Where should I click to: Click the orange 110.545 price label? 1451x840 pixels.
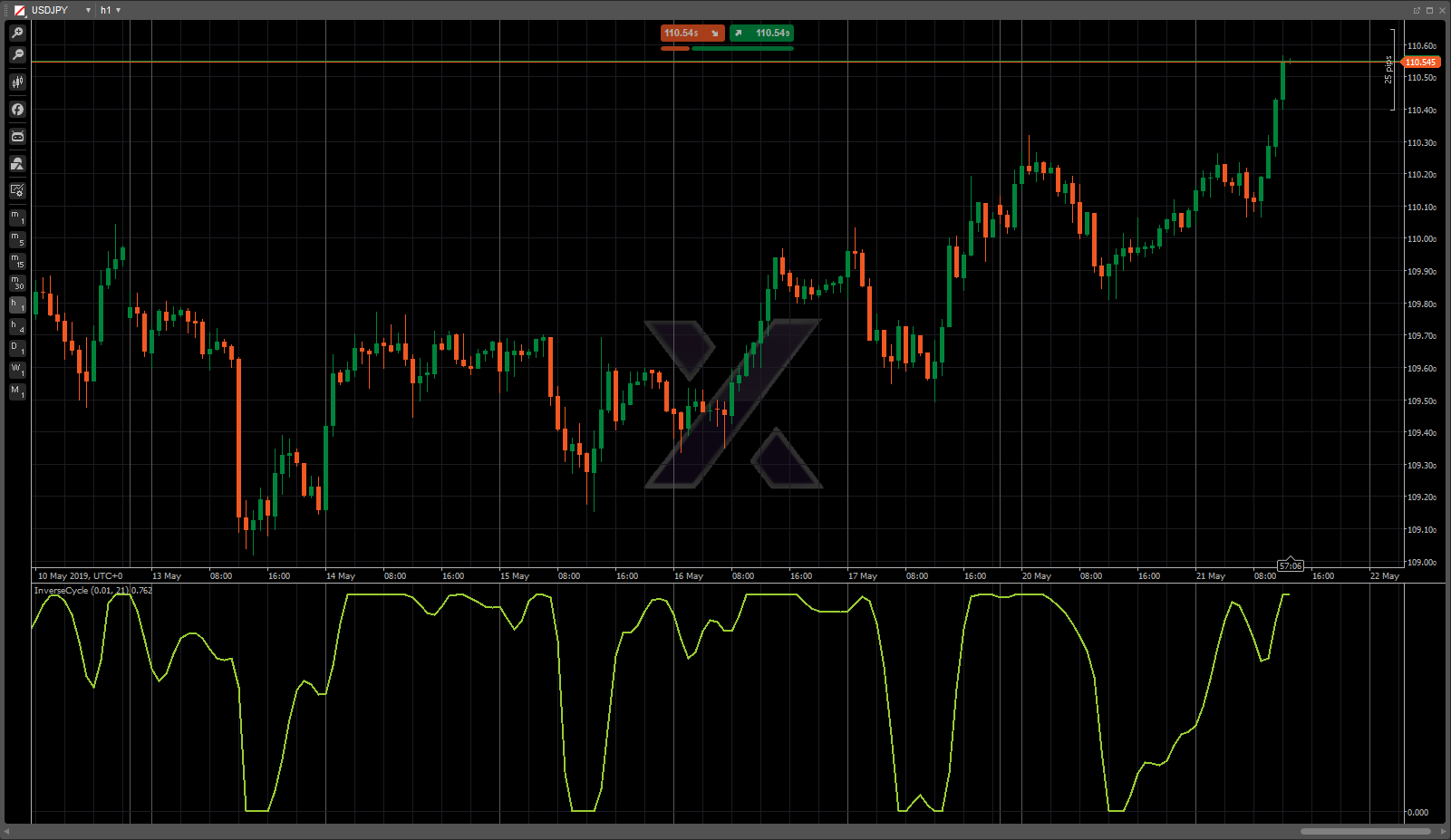1420,63
